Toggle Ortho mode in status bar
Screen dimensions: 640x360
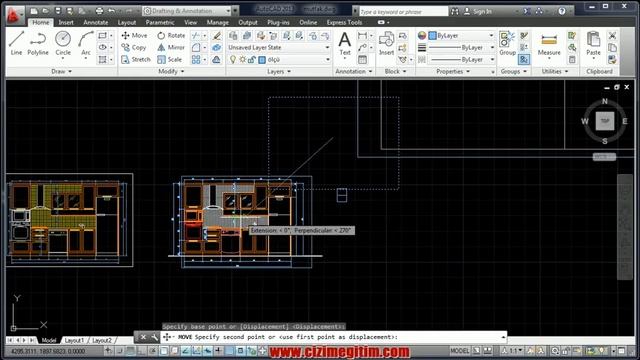pyautogui.click(x=141, y=351)
